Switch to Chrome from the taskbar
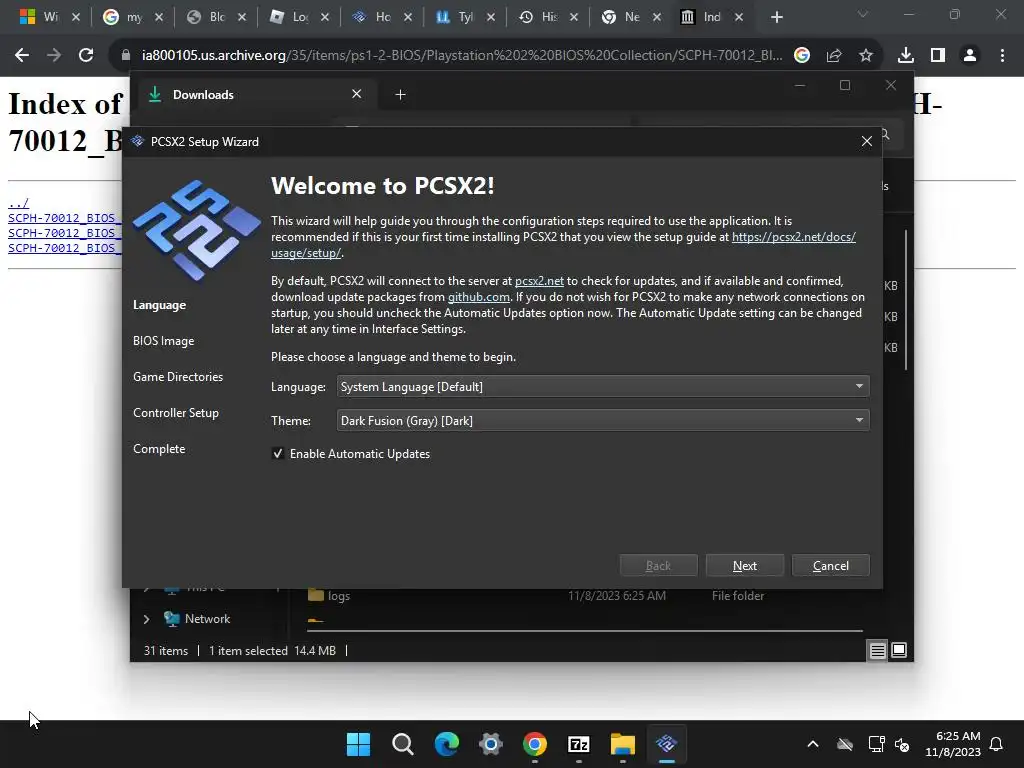This screenshot has height=768, width=1024. click(535, 744)
